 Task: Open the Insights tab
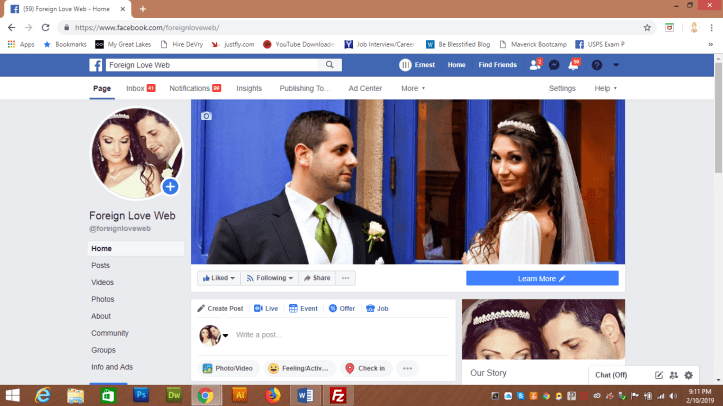[249, 88]
